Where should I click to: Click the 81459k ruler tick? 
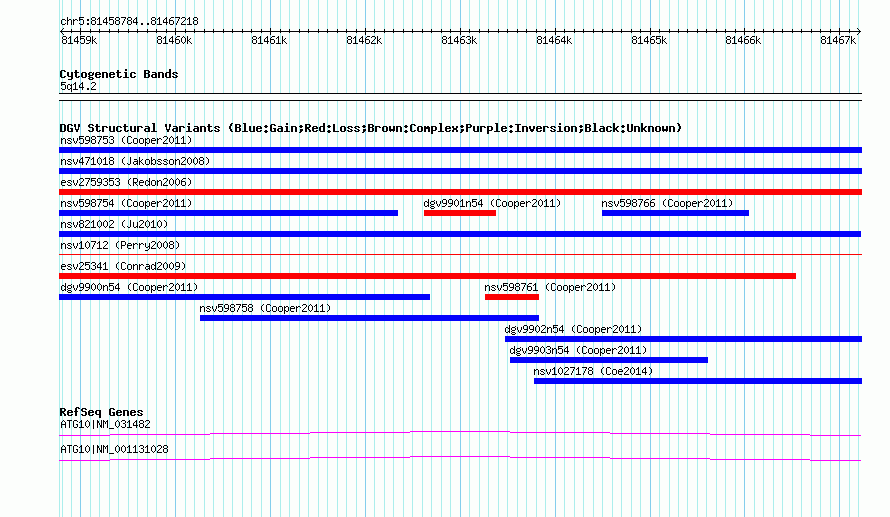[x=79, y=40]
